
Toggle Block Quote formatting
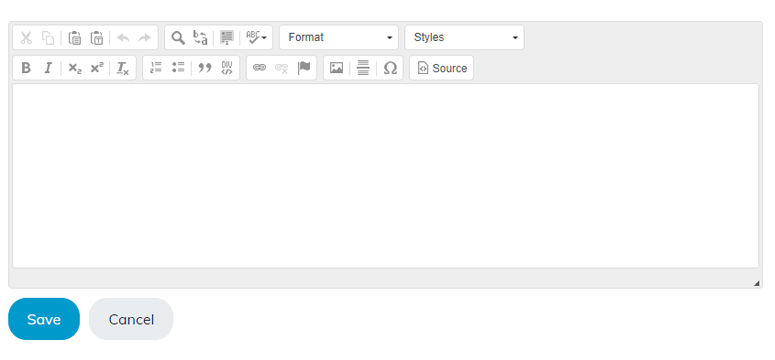tap(205, 68)
